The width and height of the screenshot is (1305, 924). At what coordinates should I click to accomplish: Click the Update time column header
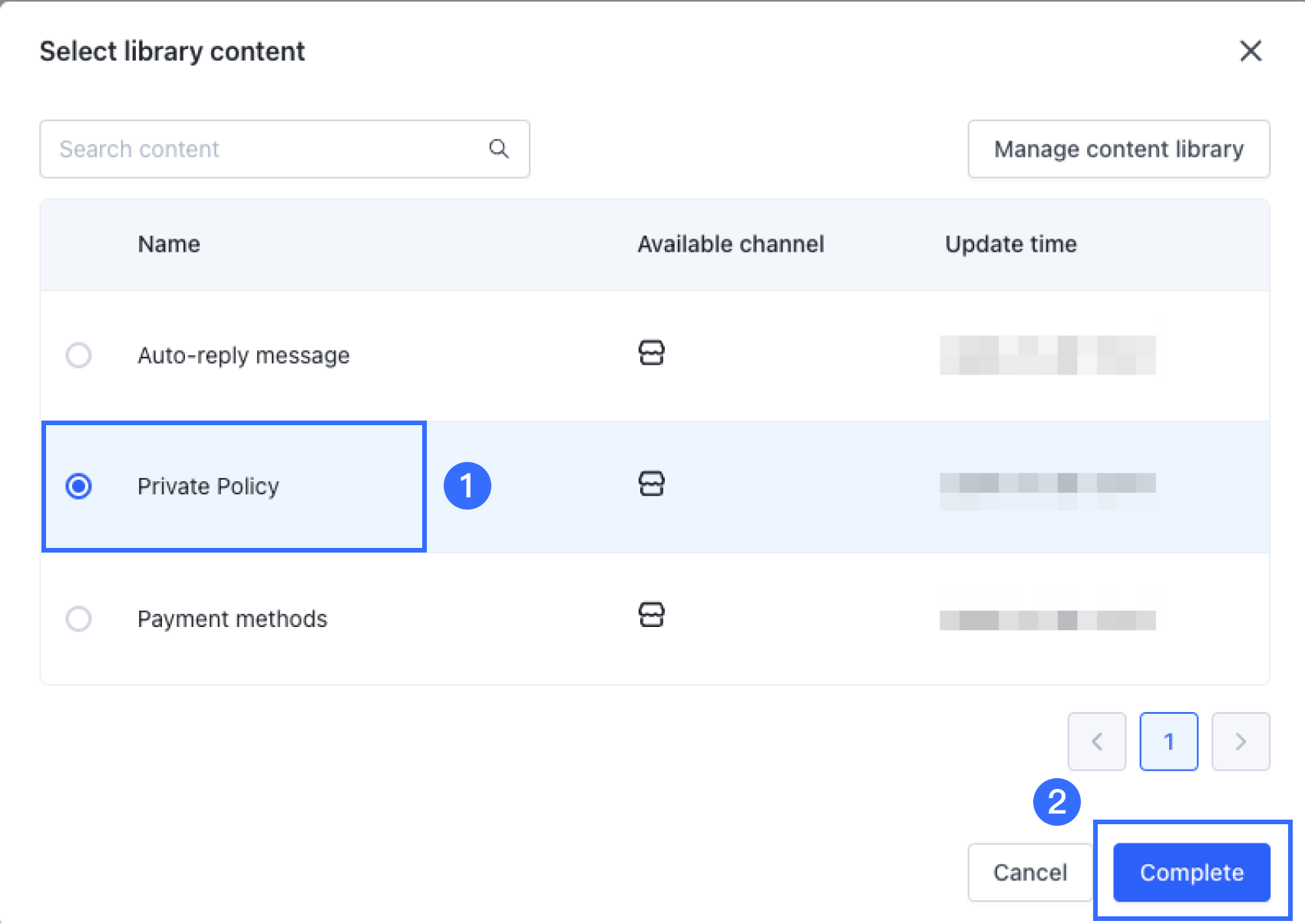pos(1010,244)
